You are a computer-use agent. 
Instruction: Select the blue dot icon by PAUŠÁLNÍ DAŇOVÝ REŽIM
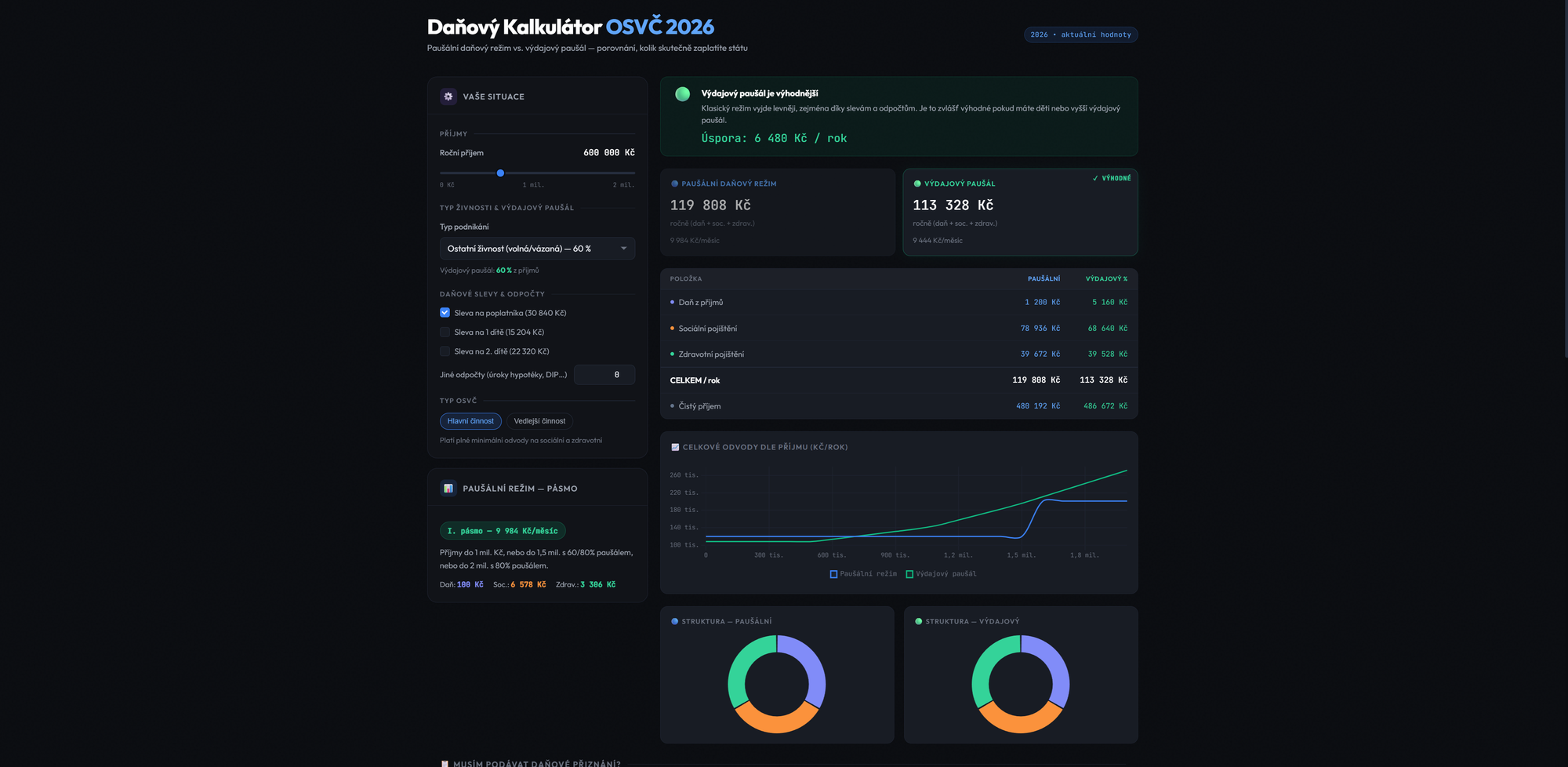click(x=673, y=183)
